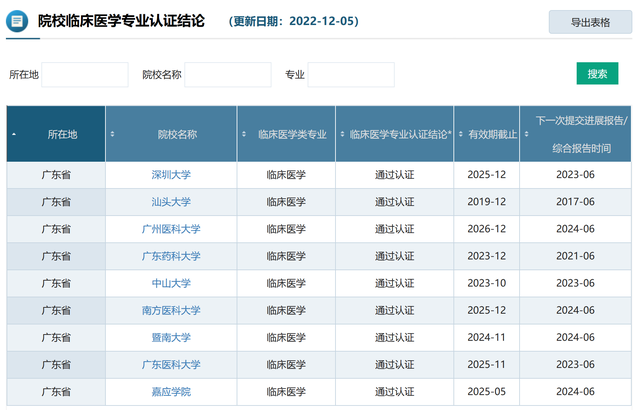Select the page title 院校临床医学专业认证结论
Screen dimensions: 640x410
pyautogui.click(x=121, y=21)
